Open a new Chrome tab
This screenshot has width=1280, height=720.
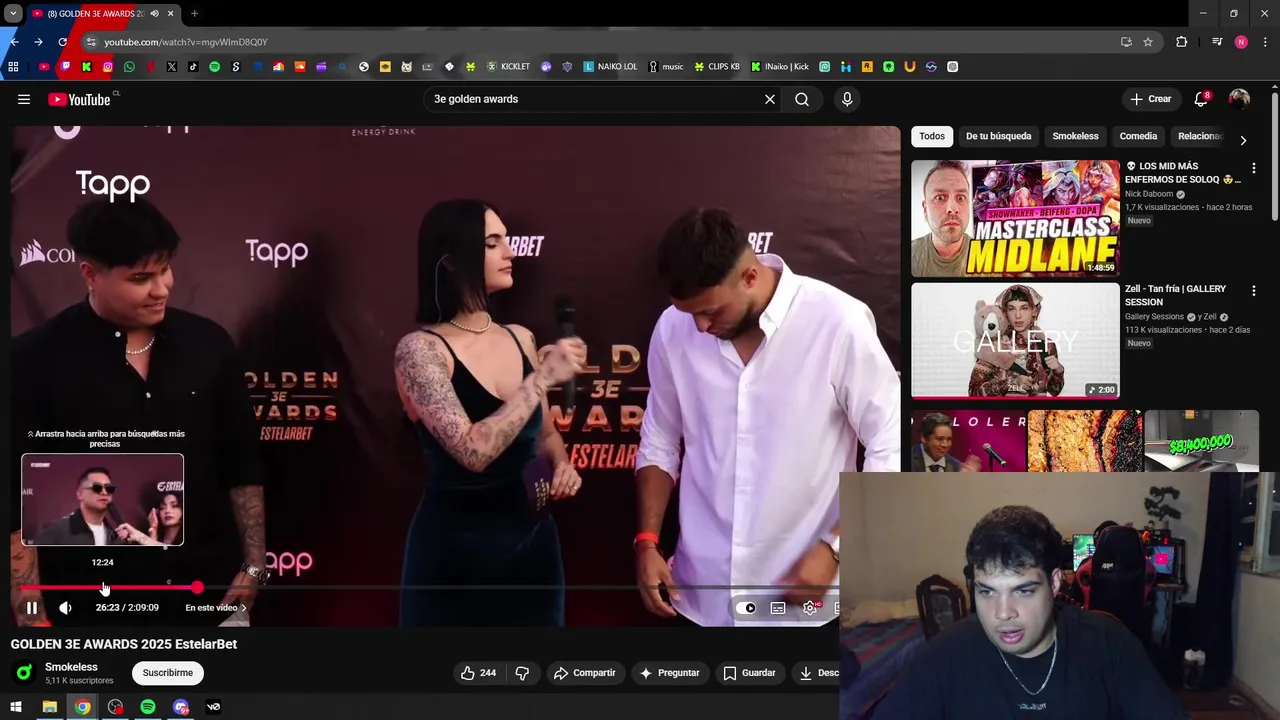[194, 14]
